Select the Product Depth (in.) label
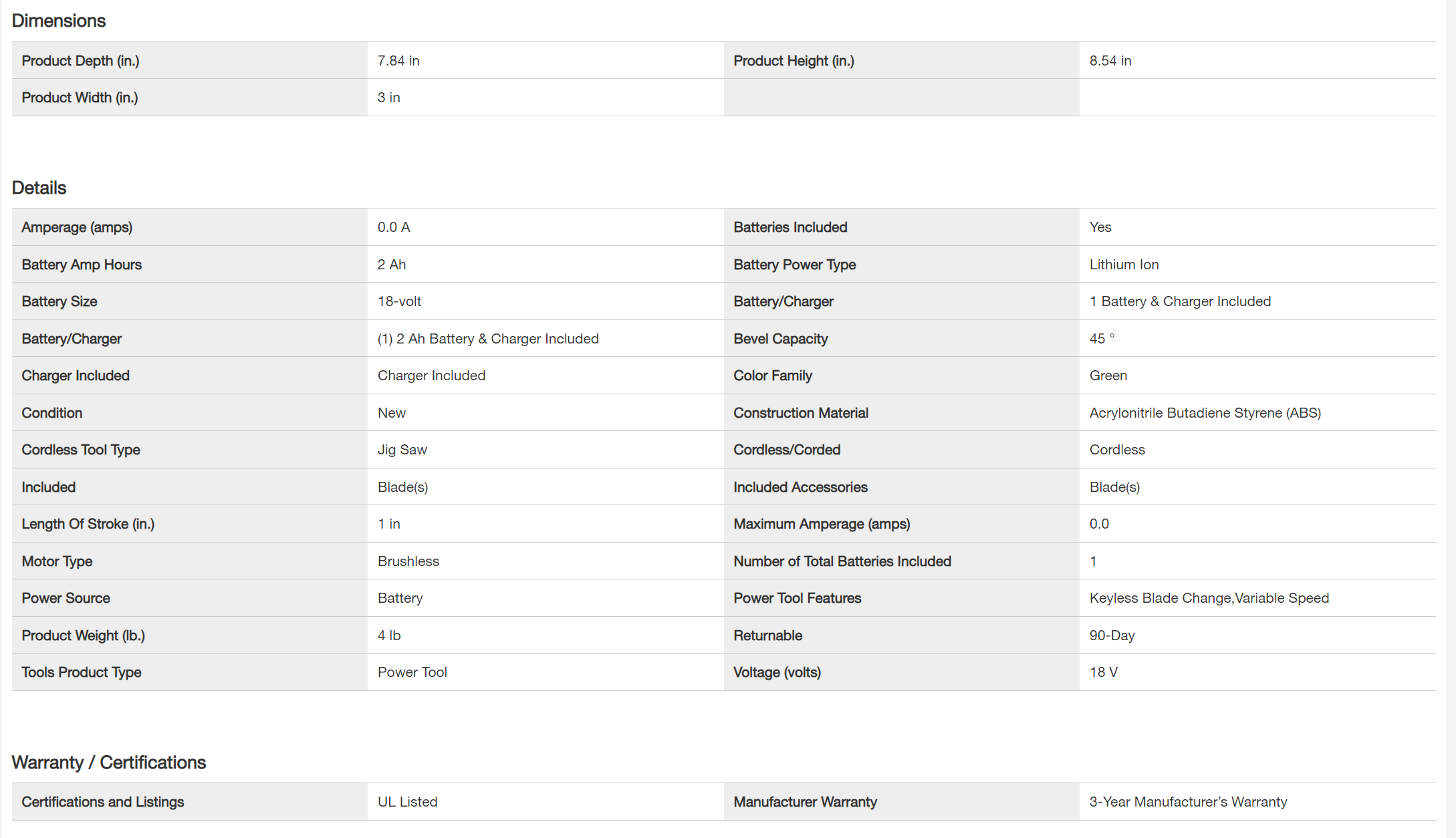The height and width of the screenshot is (838, 1456). 80,61
